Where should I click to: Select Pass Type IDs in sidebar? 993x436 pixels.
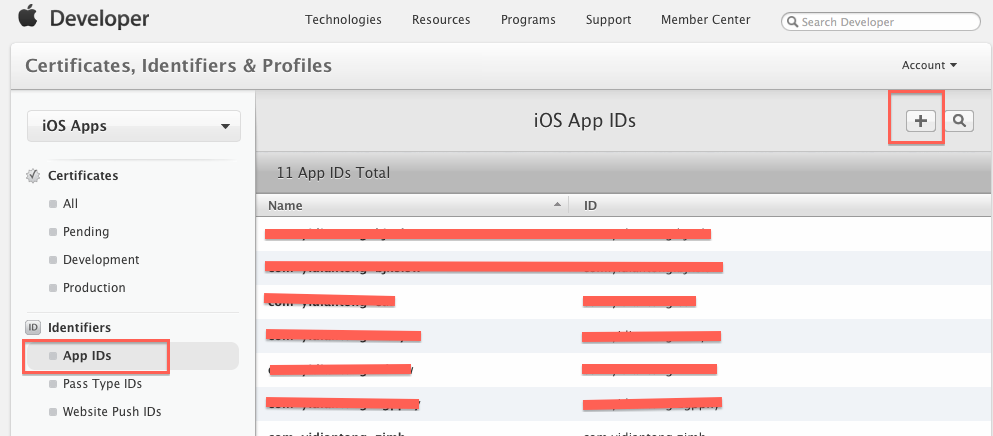pyautogui.click(x=102, y=384)
